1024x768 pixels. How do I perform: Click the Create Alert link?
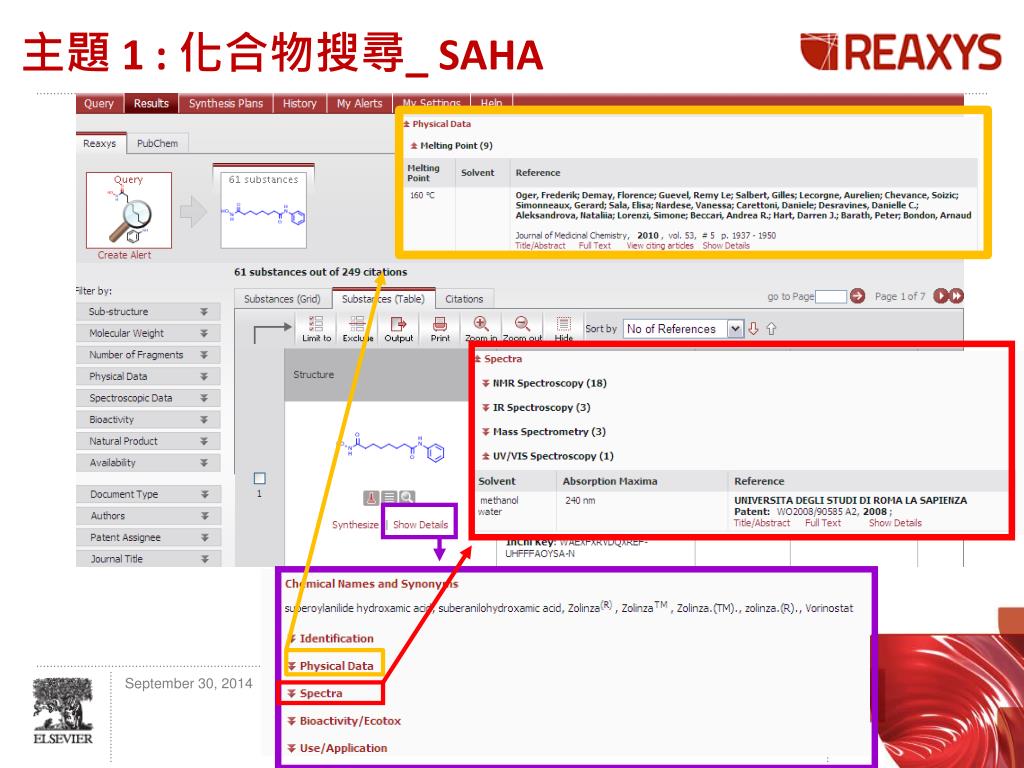point(124,255)
